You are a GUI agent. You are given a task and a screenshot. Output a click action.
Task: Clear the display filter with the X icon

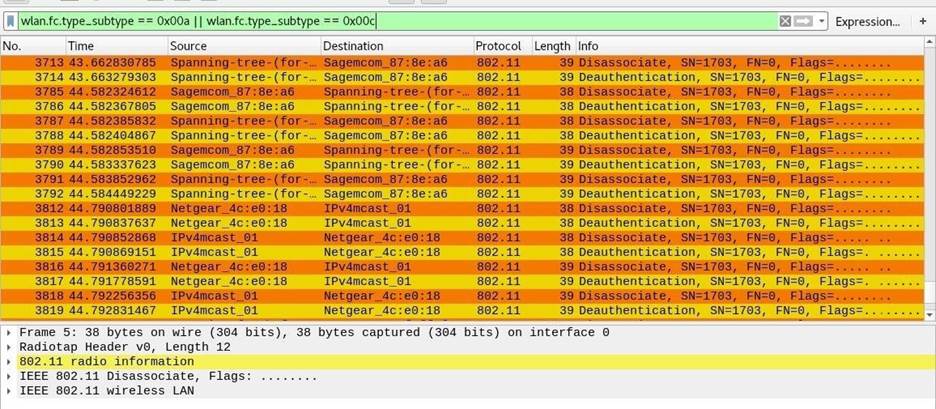point(785,21)
